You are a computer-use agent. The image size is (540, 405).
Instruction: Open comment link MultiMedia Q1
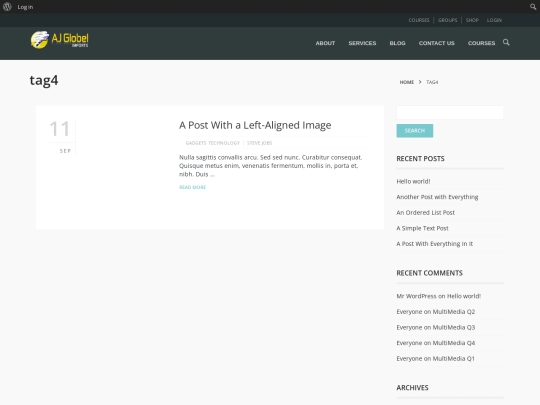[x=454, y=359]
